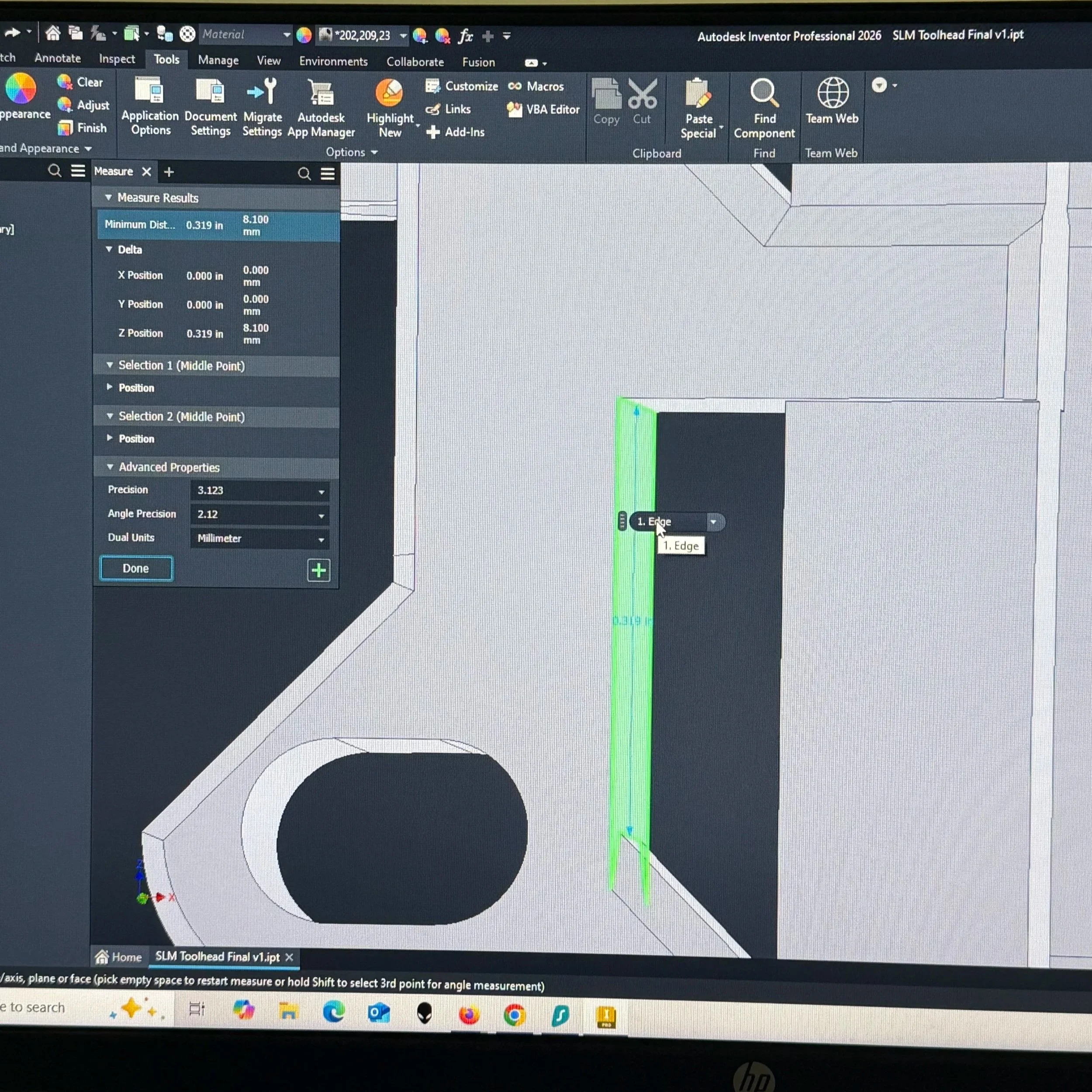
Task: Click the appearance color wheel swatch
Action: pos(21,89)
